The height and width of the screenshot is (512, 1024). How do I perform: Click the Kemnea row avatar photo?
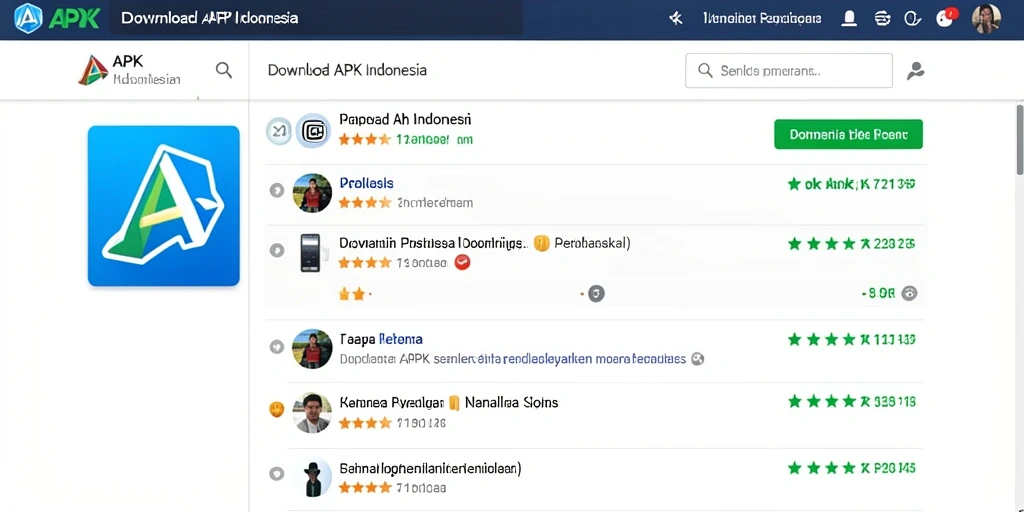point(312,413)
